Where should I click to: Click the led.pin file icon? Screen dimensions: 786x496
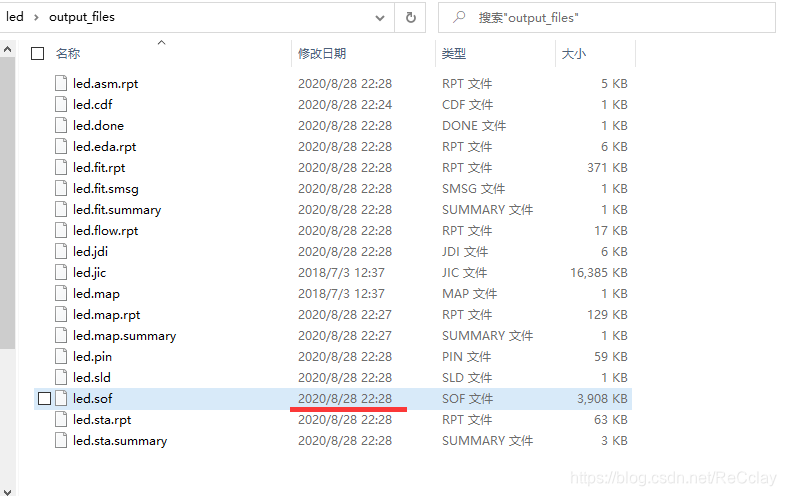61,357
